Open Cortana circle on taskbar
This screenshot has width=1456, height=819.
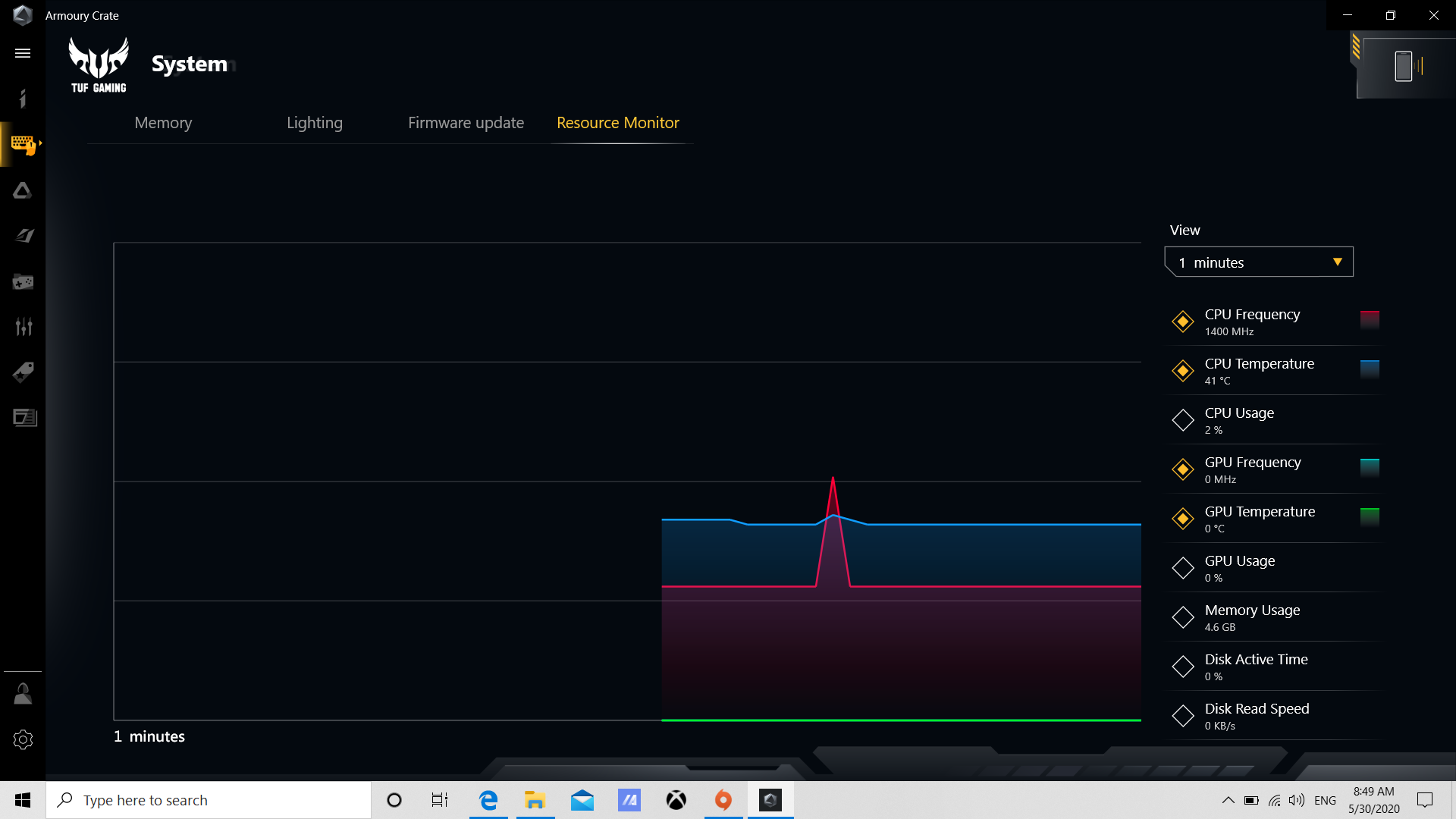[394, 800]
